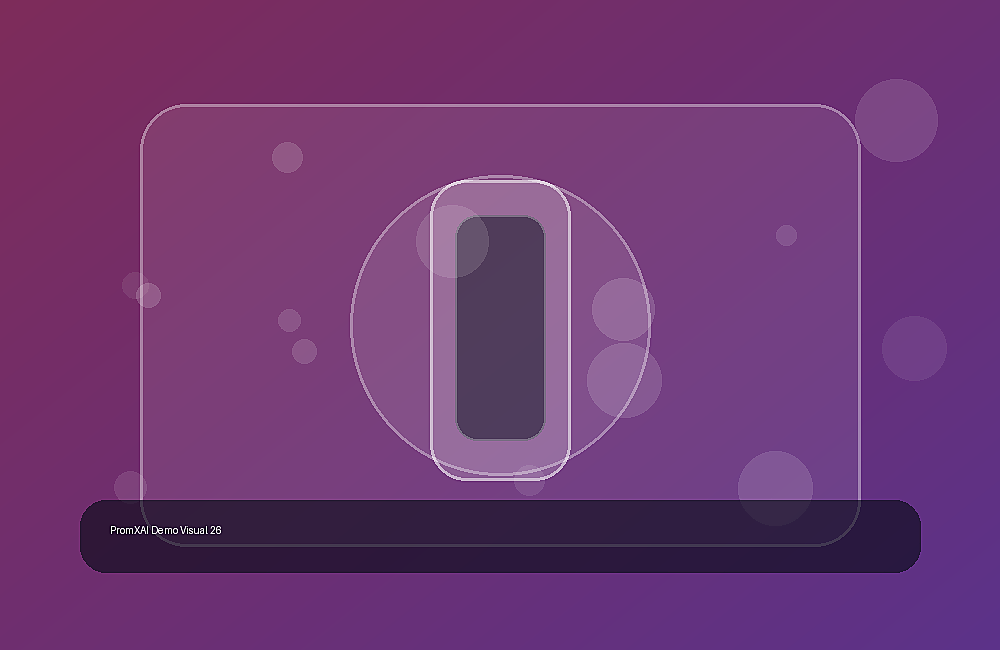Screen dimensions: 1000x650
Task: Select the largest bubble outside the panel's upper-right corner
Action: point(896,121)
